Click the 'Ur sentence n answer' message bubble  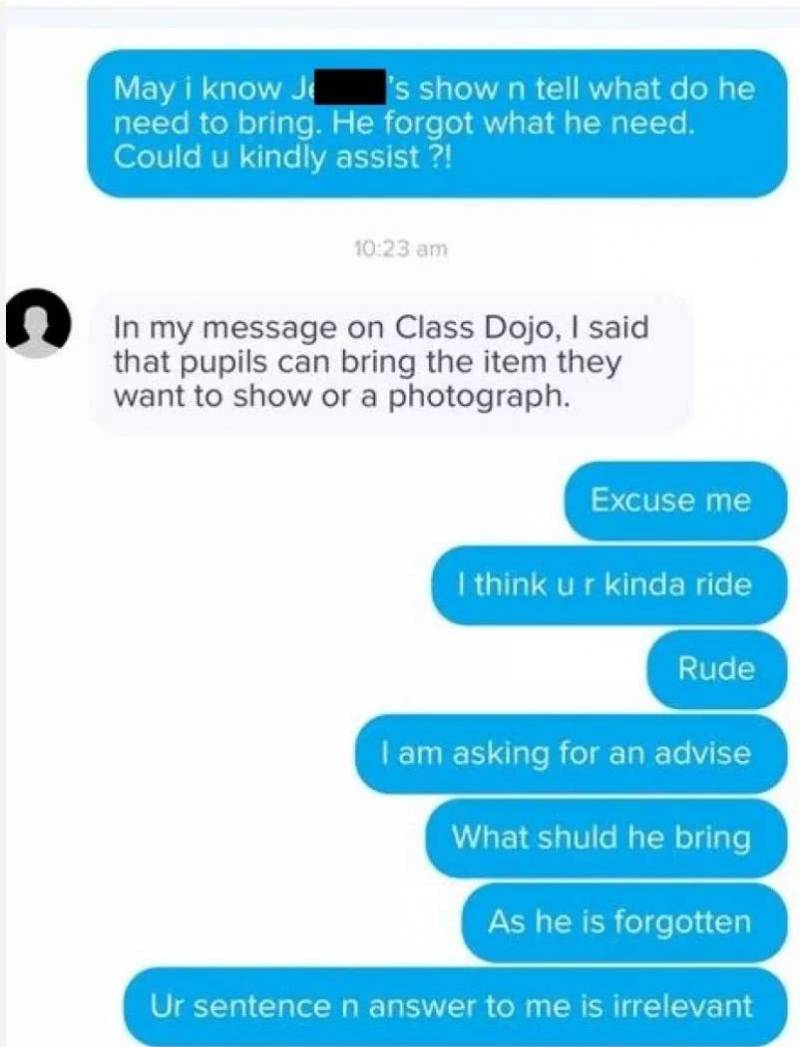(x=455, y=1006)
